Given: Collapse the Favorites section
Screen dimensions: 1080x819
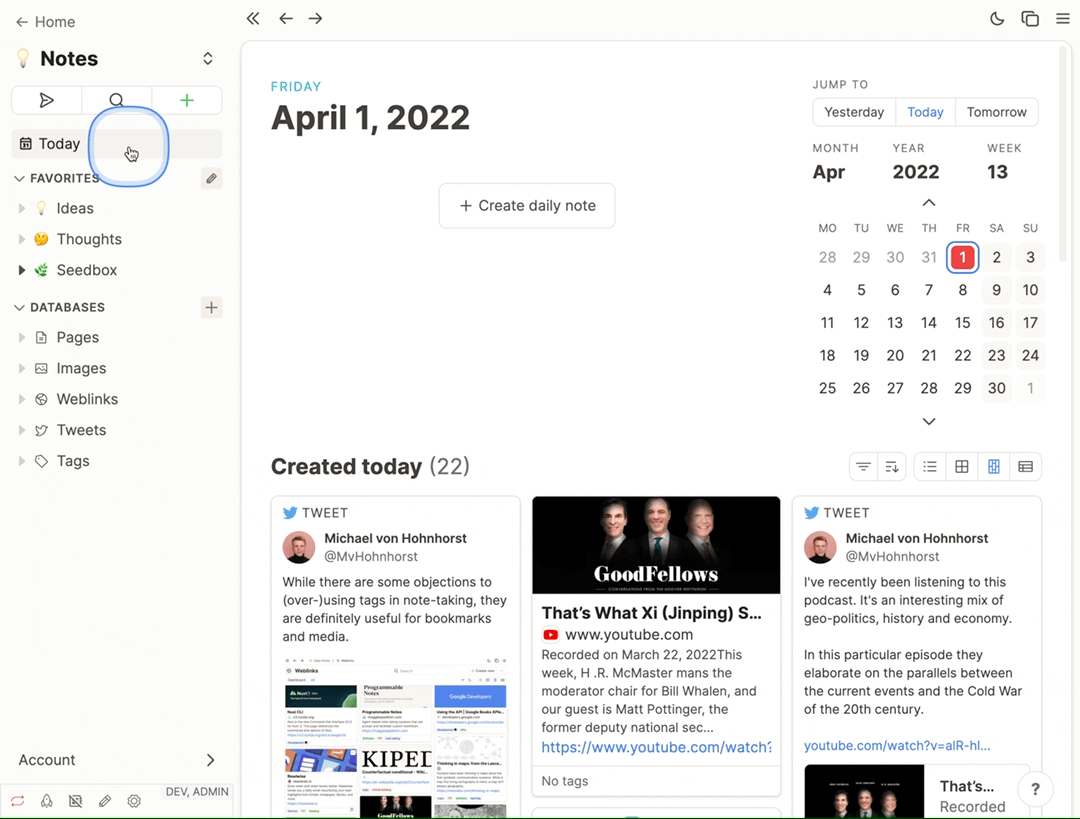Looking at the screenshot, I should click(x=19, y=178).
